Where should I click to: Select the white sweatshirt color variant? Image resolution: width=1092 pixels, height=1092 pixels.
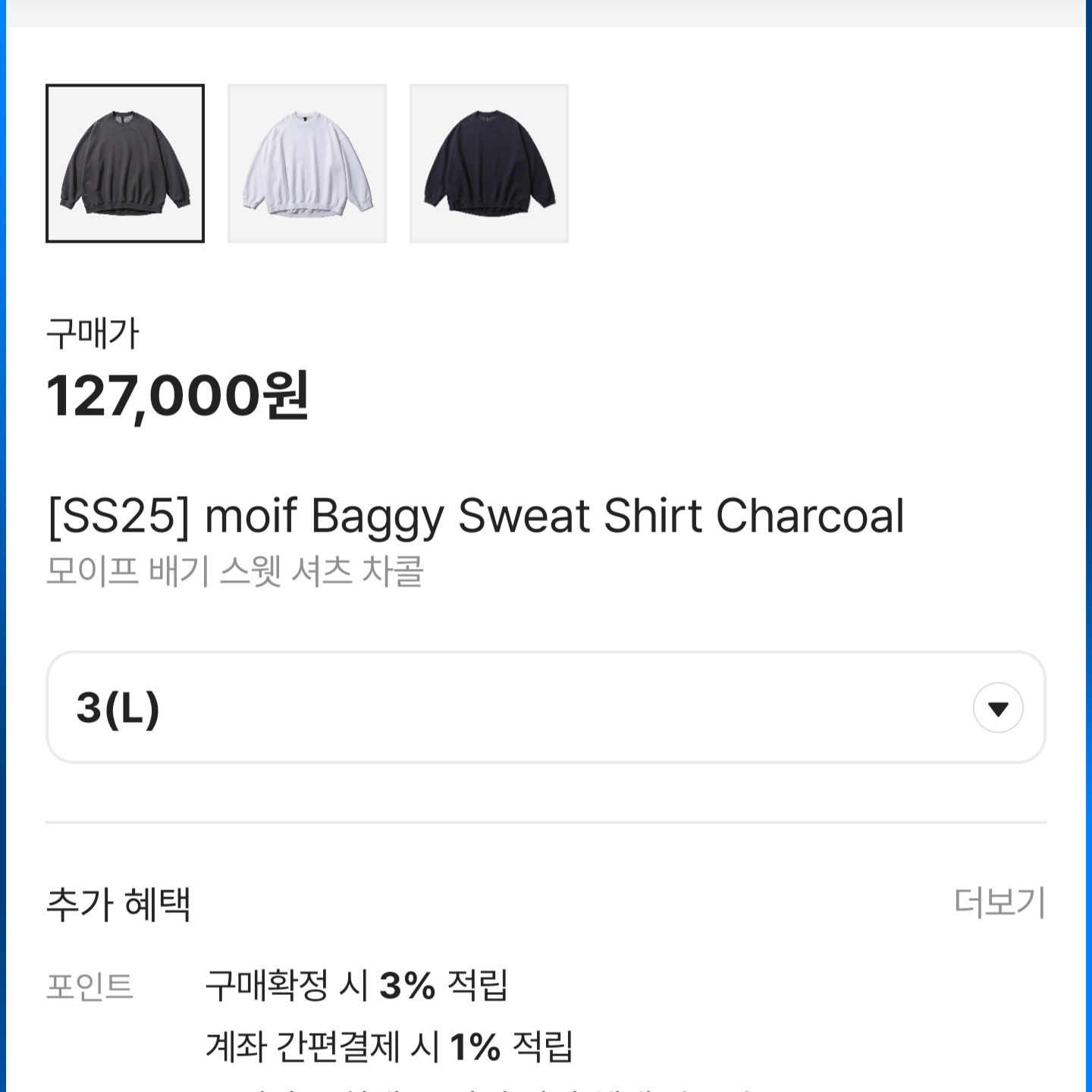[307, 164]
